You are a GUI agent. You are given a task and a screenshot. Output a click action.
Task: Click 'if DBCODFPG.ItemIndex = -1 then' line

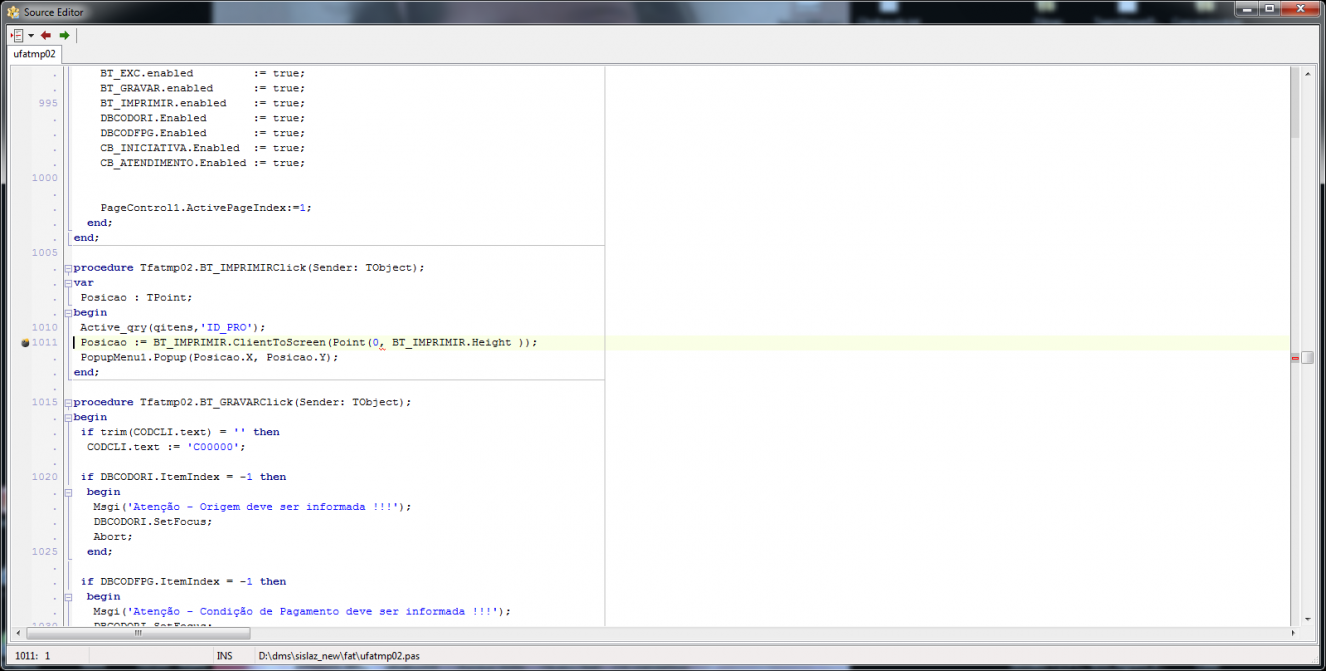(x=183, y=581)
